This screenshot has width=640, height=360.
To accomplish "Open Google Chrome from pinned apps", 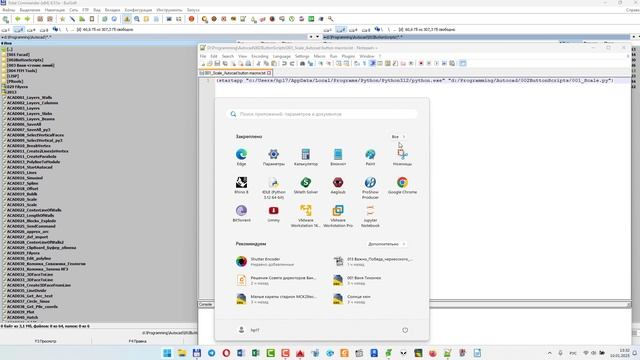I will click(402, 185).
